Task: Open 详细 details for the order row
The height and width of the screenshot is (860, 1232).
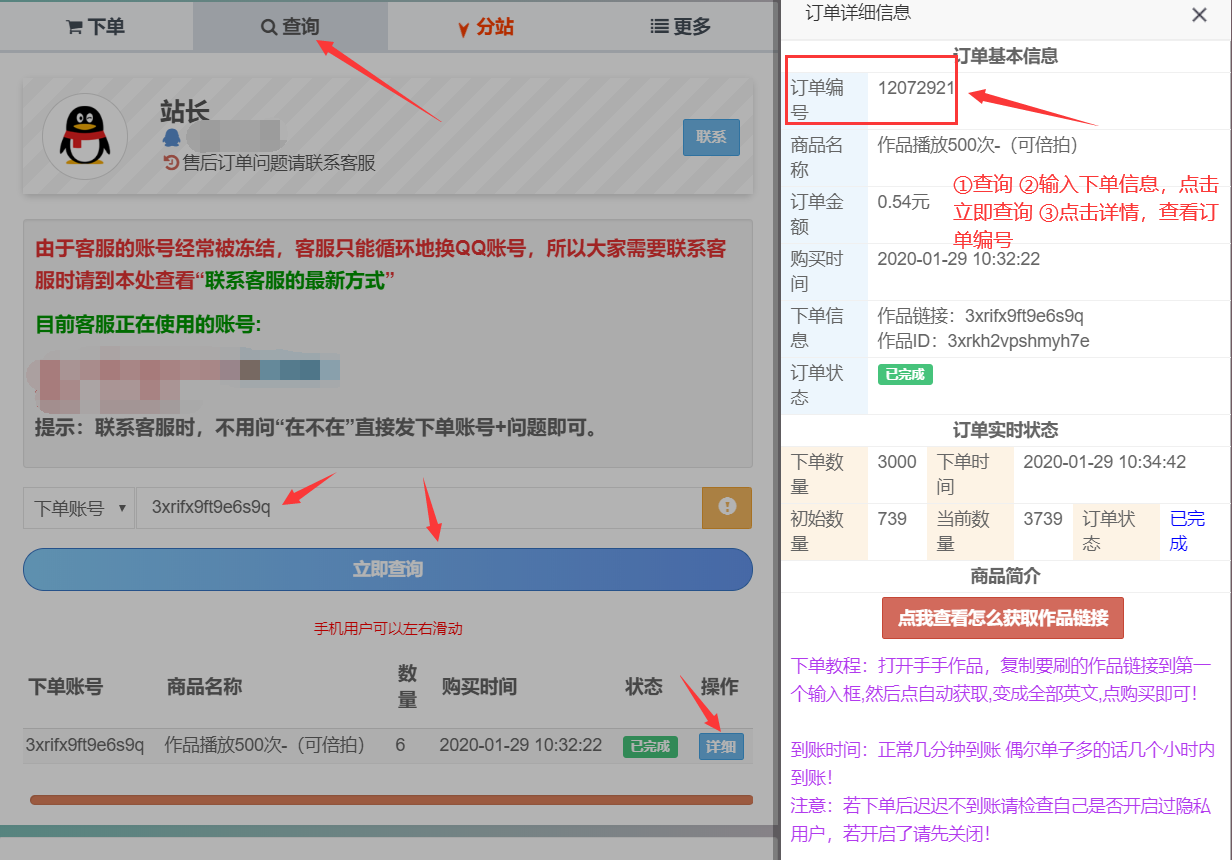Action: tap(721, 746)
